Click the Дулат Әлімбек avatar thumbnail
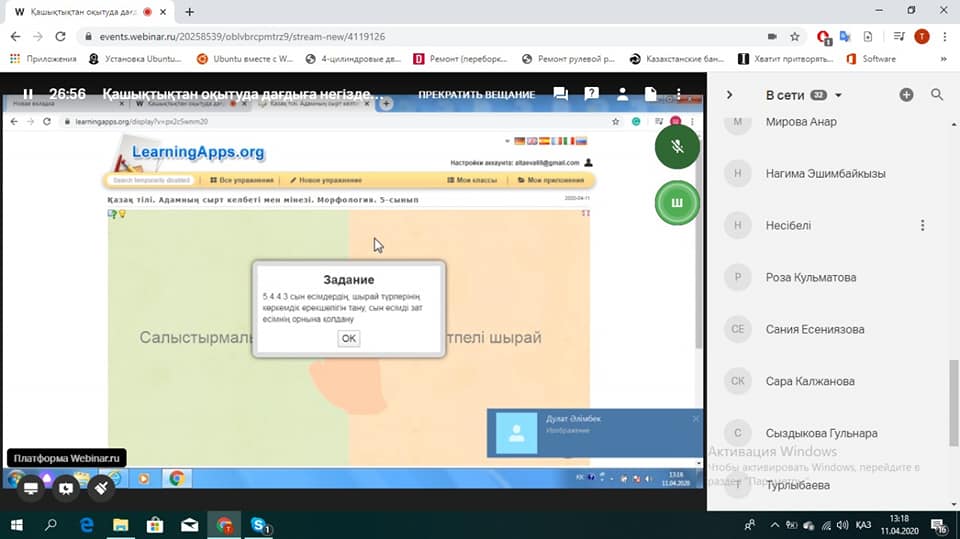This screenshot has width=960, height=539. pos(516,433)
